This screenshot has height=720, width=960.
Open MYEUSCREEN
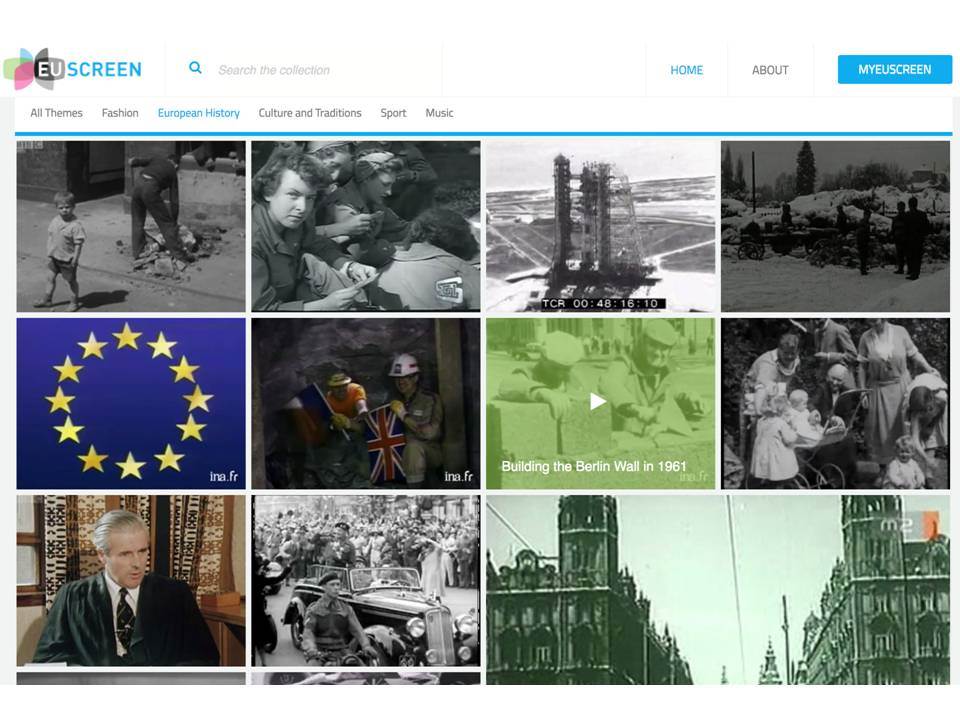[894, 70]
